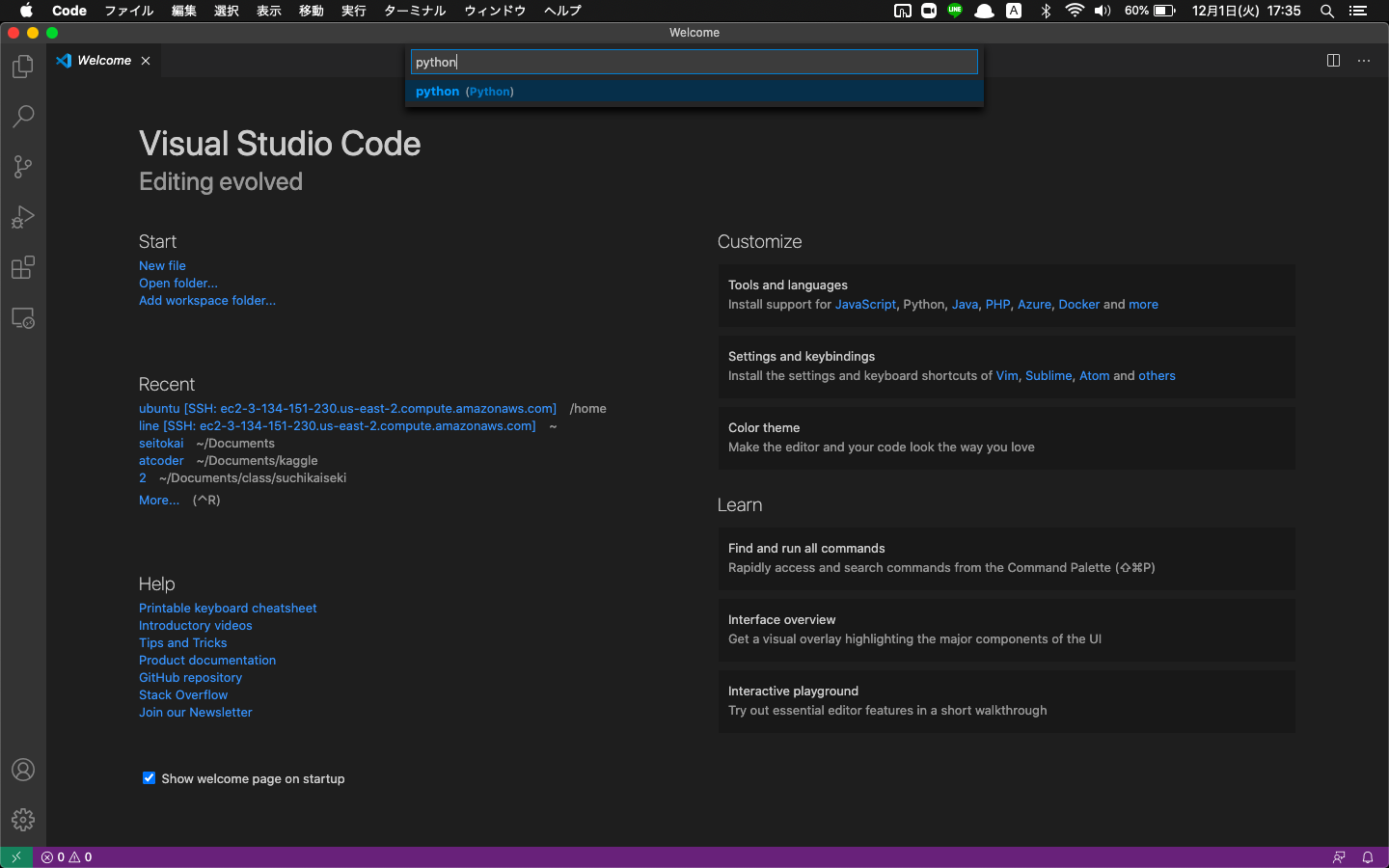Viewport: 1389px width, 868px height.
Task: Open Printable keyboard cheatsheet link
Action: tap(228, 609)
